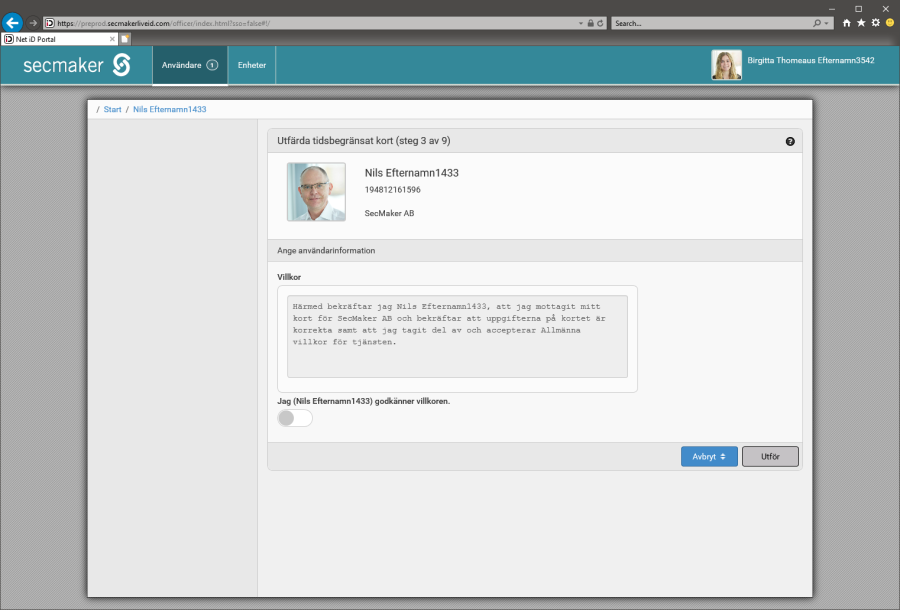Toggle the godkänner villkoren switch on
This screenshot has height=610, width=900.
click(x=295, y=418)
